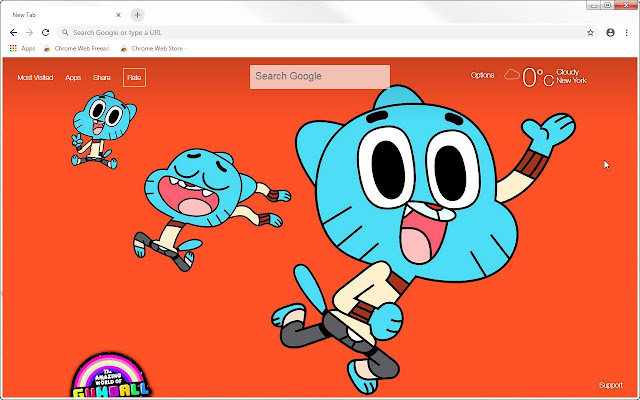The height and width of the screenshot is (400, 640).
Task: Click the Share menu item
Action: (102, 78)
